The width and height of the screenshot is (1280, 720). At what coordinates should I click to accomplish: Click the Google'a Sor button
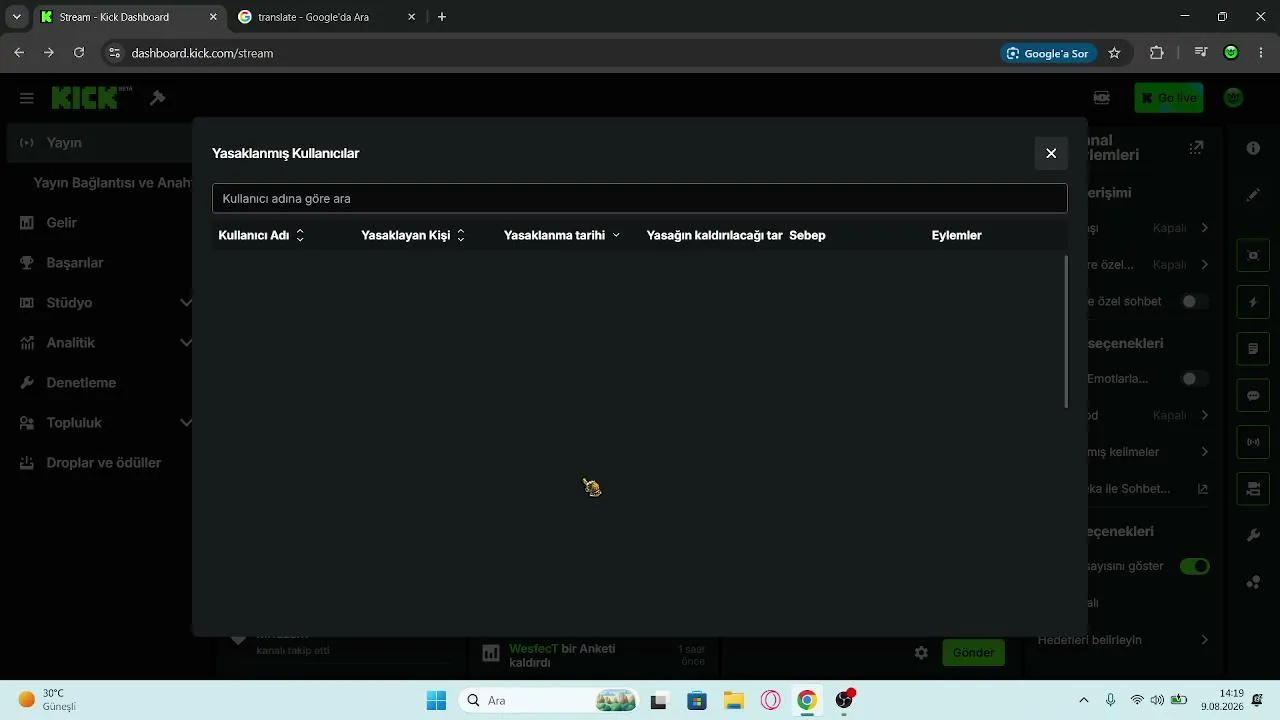pyautogui.click(x=1048, y=53)
